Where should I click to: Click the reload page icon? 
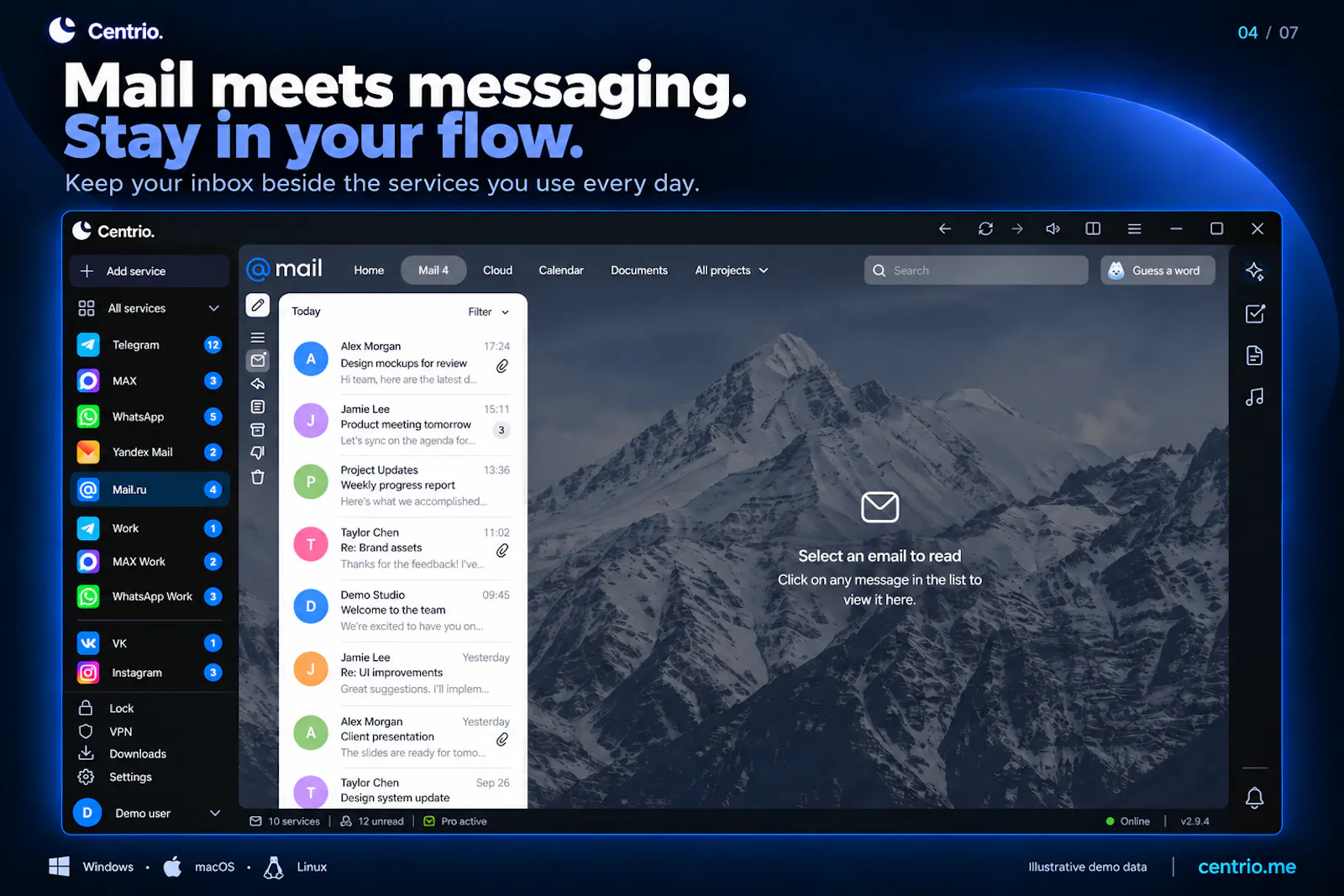[x=985, y=228]
